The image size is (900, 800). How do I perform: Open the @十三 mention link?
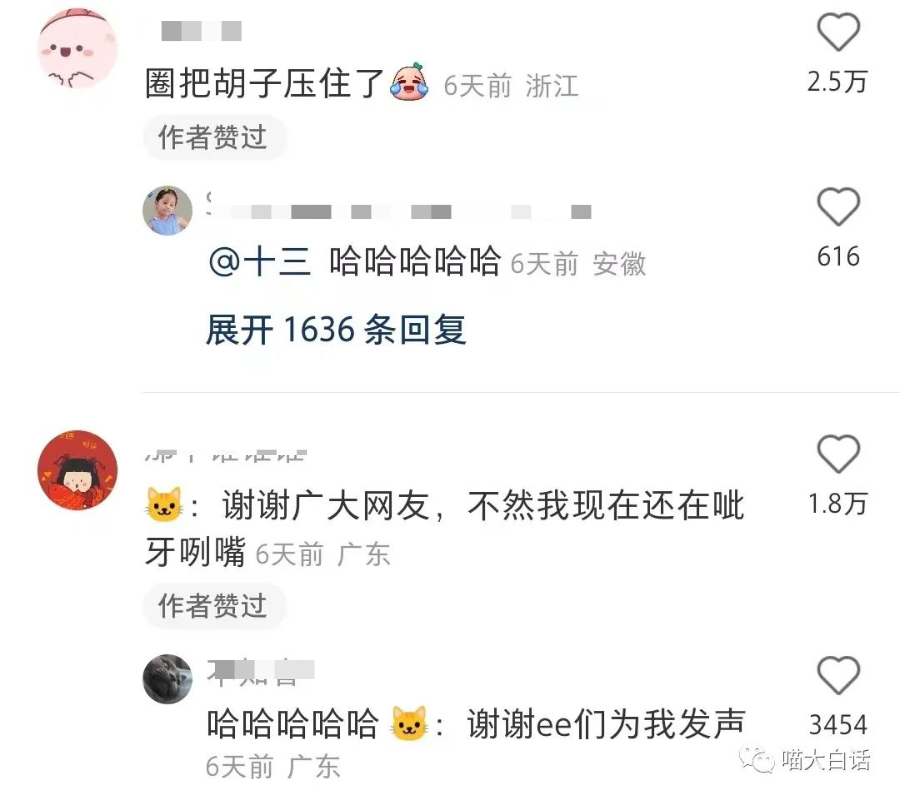pos(260,262)
